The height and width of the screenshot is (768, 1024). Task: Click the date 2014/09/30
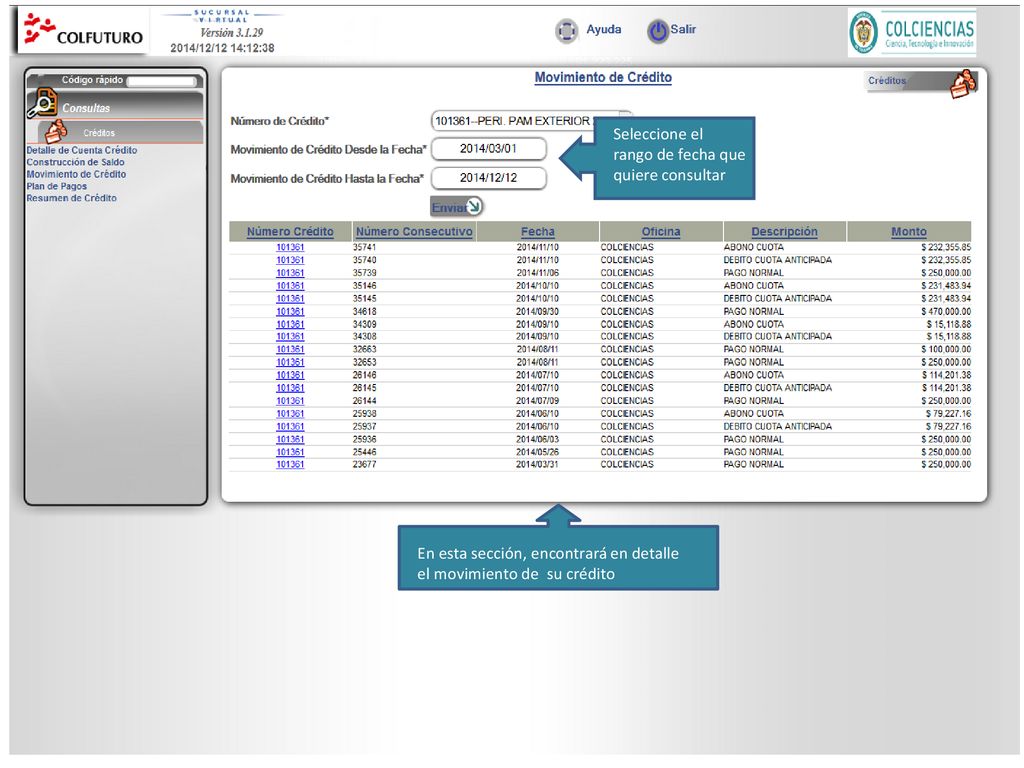[x=537, y=312]
